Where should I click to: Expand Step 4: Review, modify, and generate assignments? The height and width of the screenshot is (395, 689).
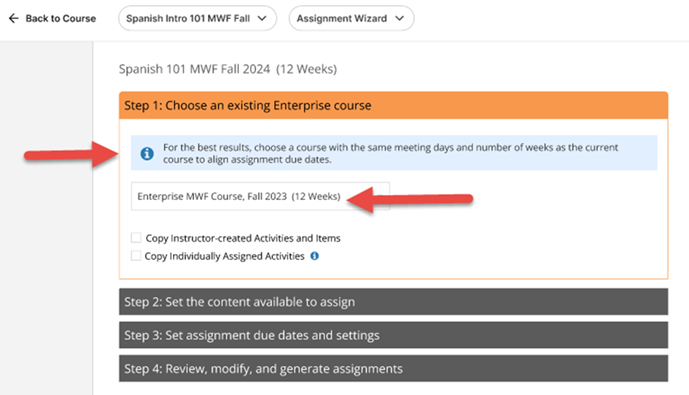(x=393, y=368)
